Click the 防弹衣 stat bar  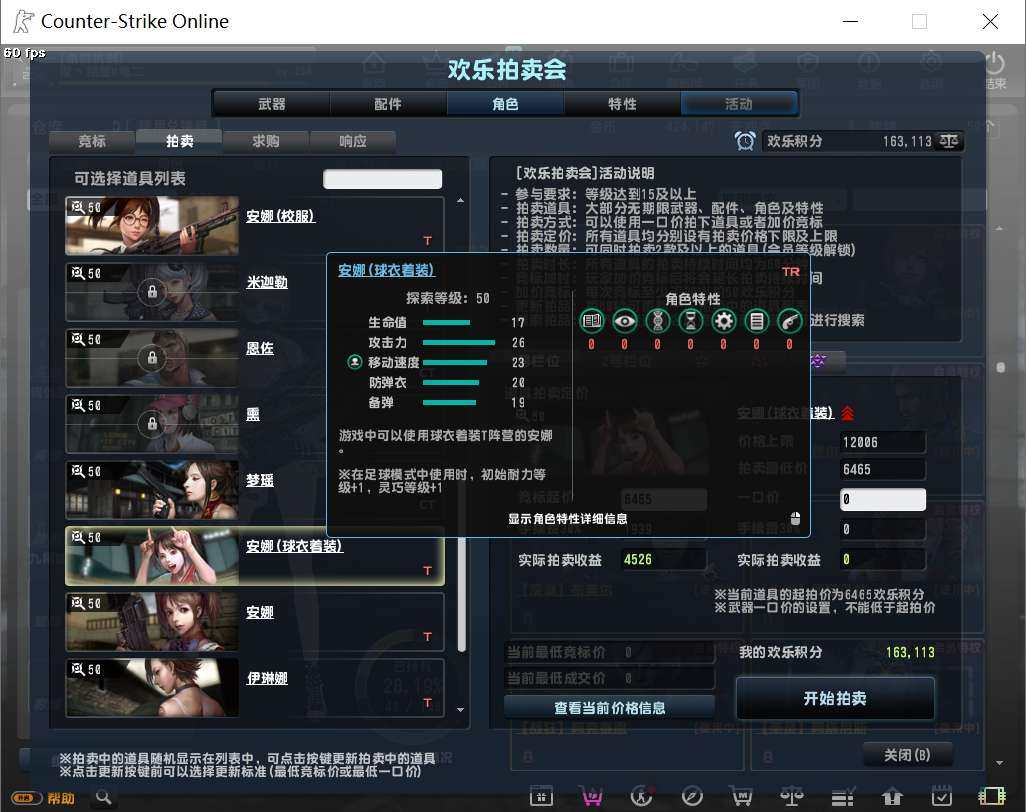(451, 383)
